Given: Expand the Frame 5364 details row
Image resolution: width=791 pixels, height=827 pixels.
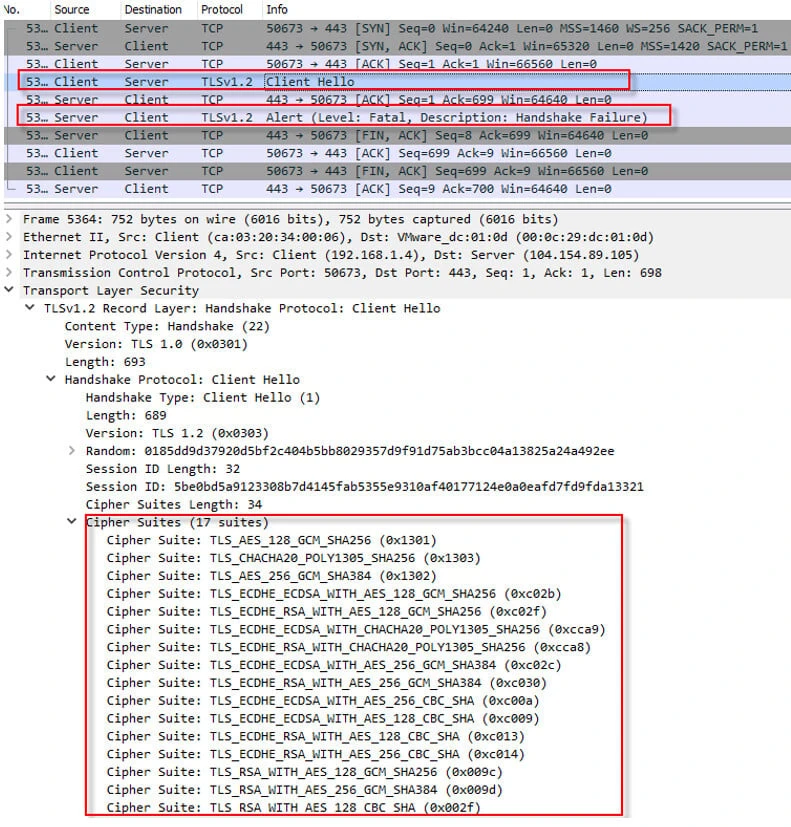Looking at the screenshot, I should click(x=10, y=219).
